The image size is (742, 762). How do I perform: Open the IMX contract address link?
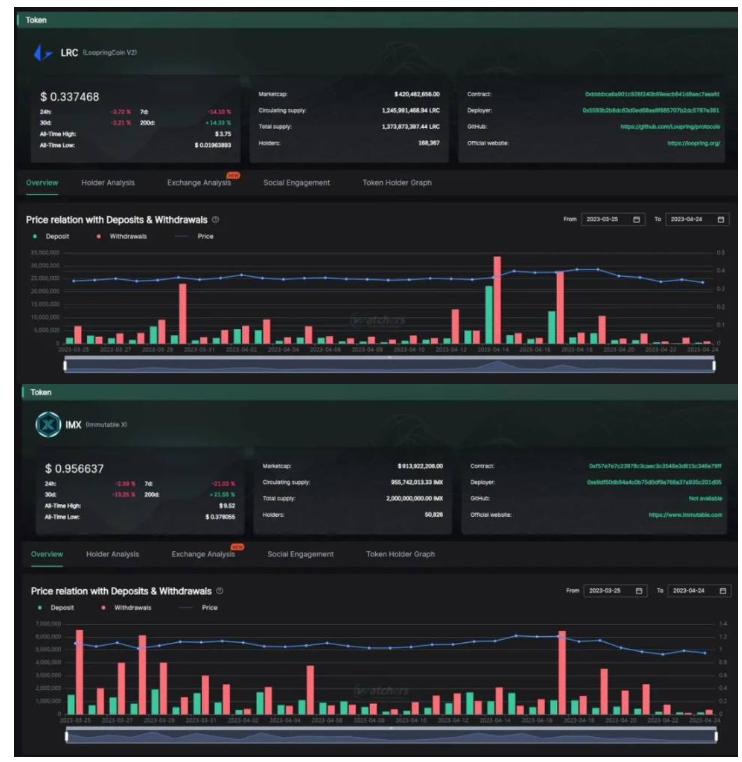point(655,466)
